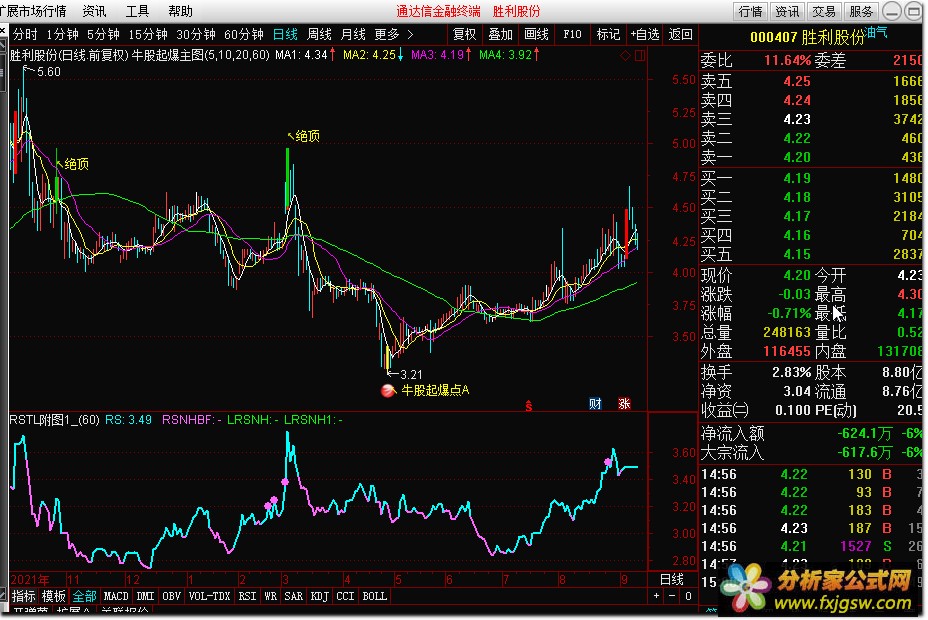
Task: Open F10 company information
Action: pos(572,34)
